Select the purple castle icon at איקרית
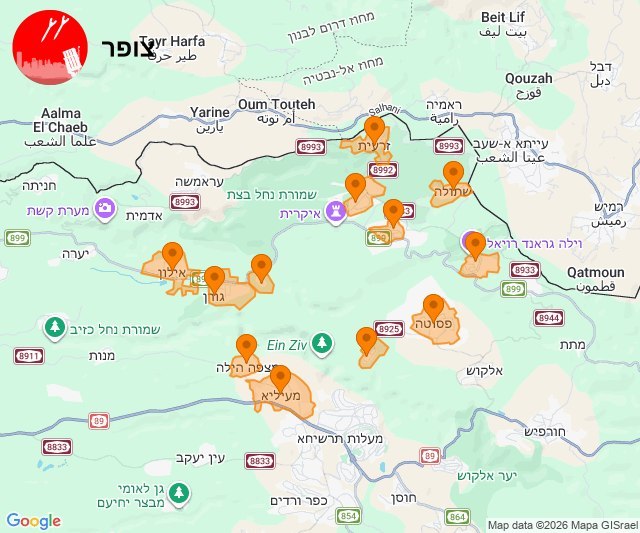 click(336, 212)
